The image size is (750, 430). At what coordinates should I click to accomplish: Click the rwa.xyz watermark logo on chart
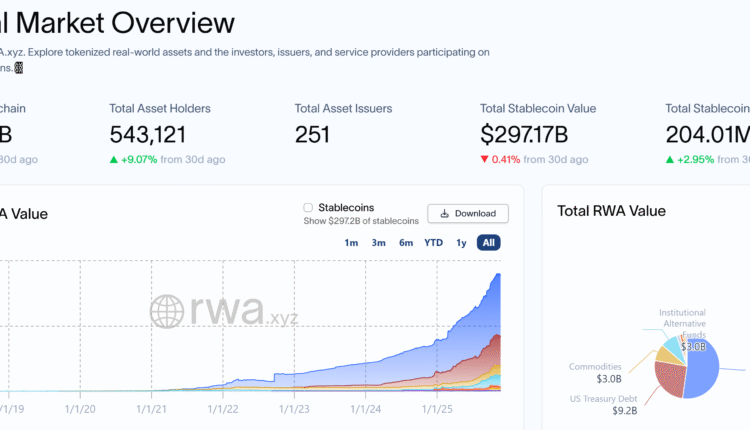(225, 311)
